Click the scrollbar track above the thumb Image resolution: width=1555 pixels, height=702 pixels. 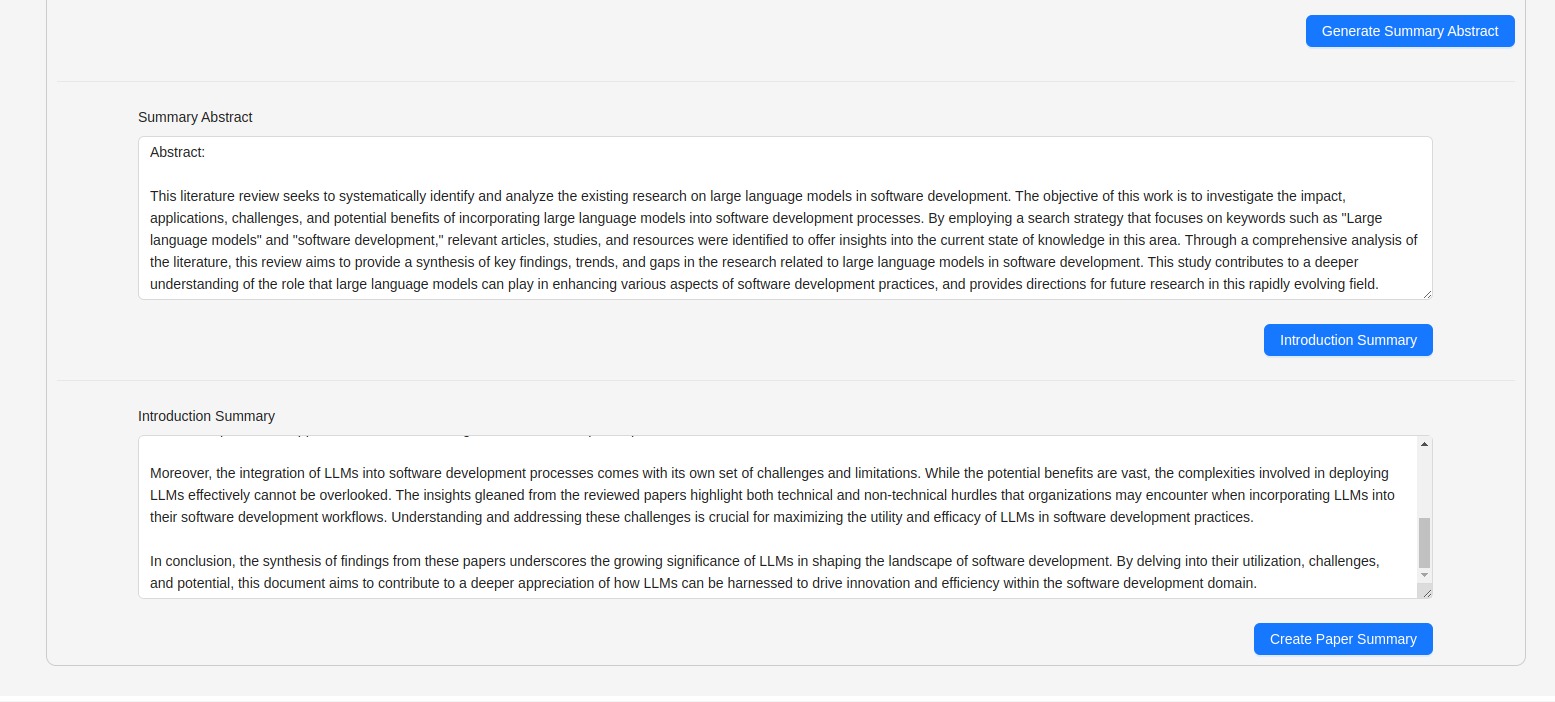tap(1424, 480)
